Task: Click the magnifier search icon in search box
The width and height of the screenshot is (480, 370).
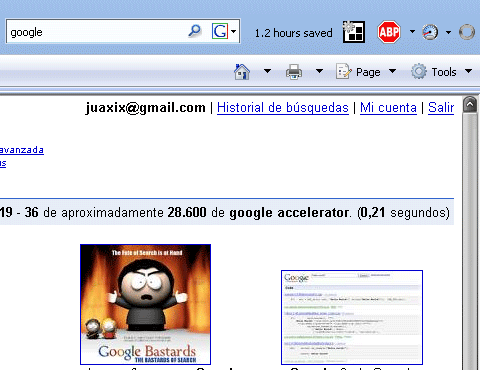Action: [195, 31]
